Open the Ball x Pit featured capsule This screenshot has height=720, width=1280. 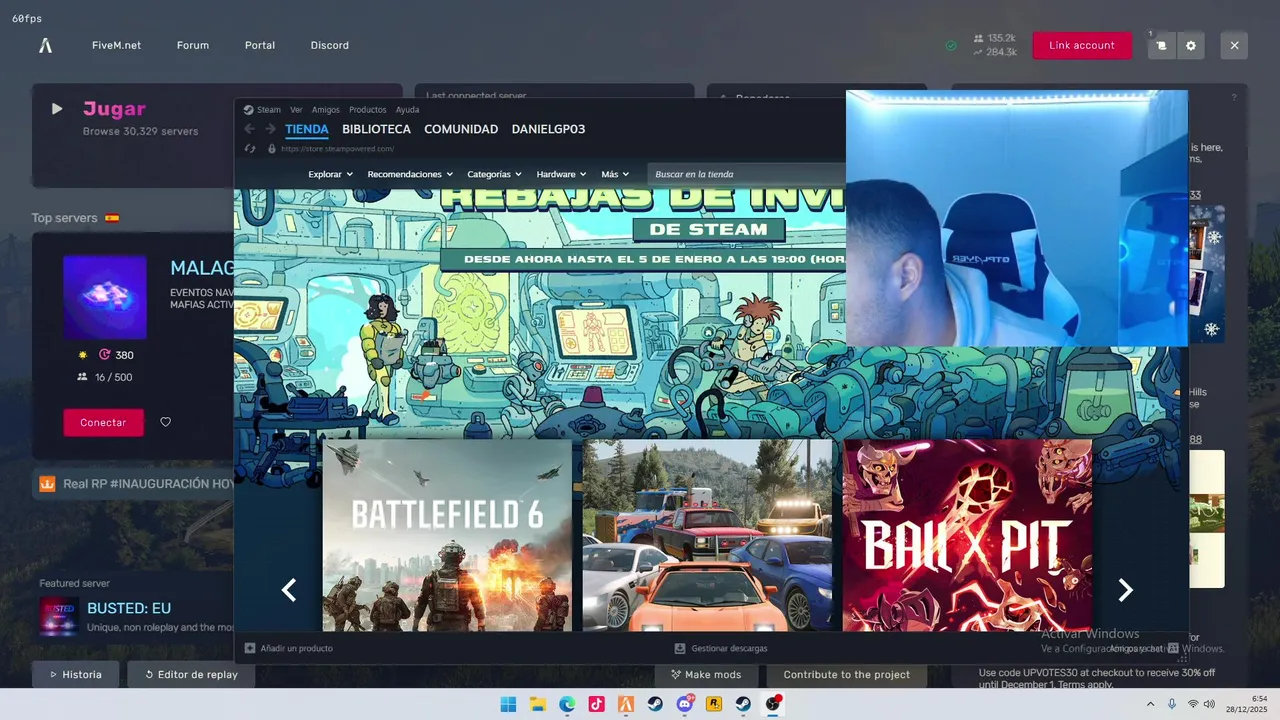click(x=967, y=535)
